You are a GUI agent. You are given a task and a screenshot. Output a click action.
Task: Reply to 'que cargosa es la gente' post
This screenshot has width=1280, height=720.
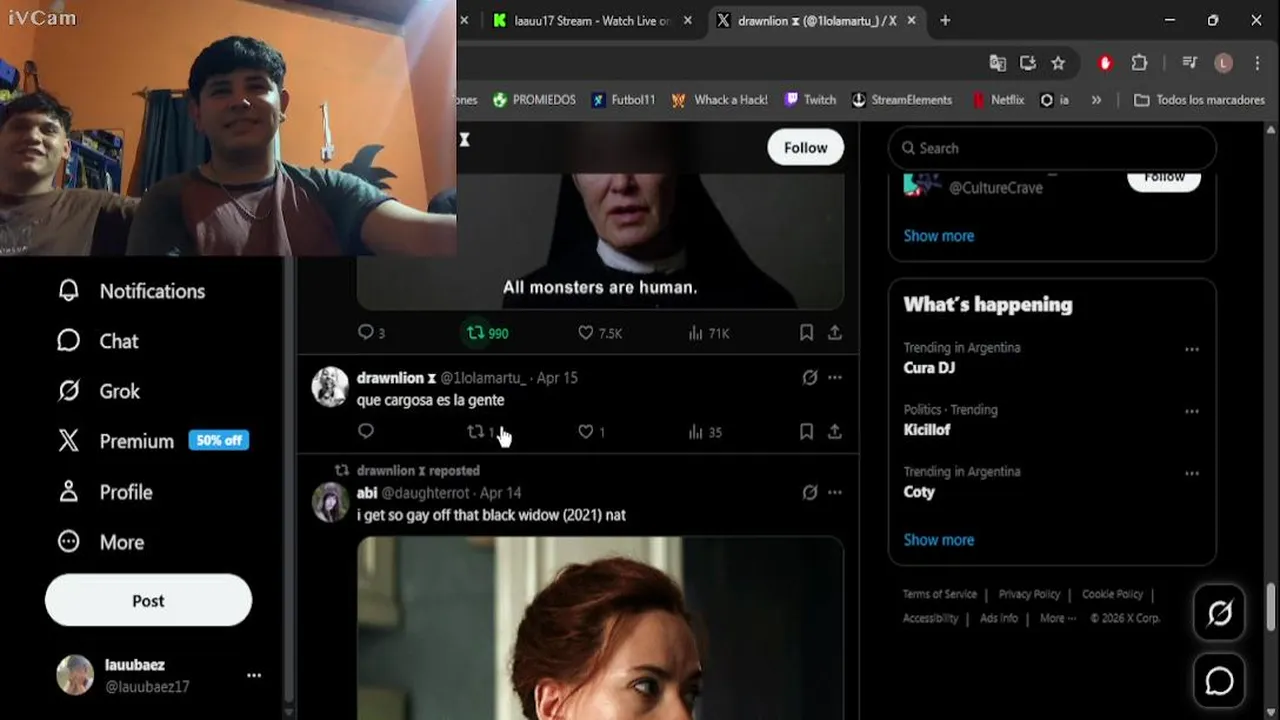366,431
